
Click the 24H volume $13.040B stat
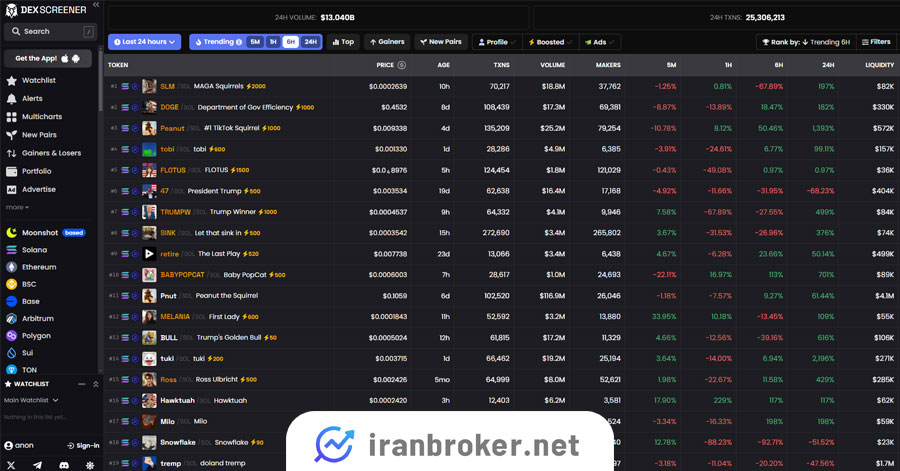(x=319, y=18)
